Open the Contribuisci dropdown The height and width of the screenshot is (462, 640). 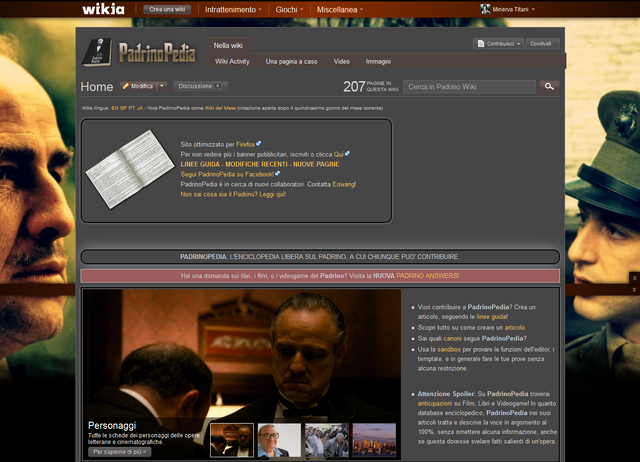(x=498, y=44)
